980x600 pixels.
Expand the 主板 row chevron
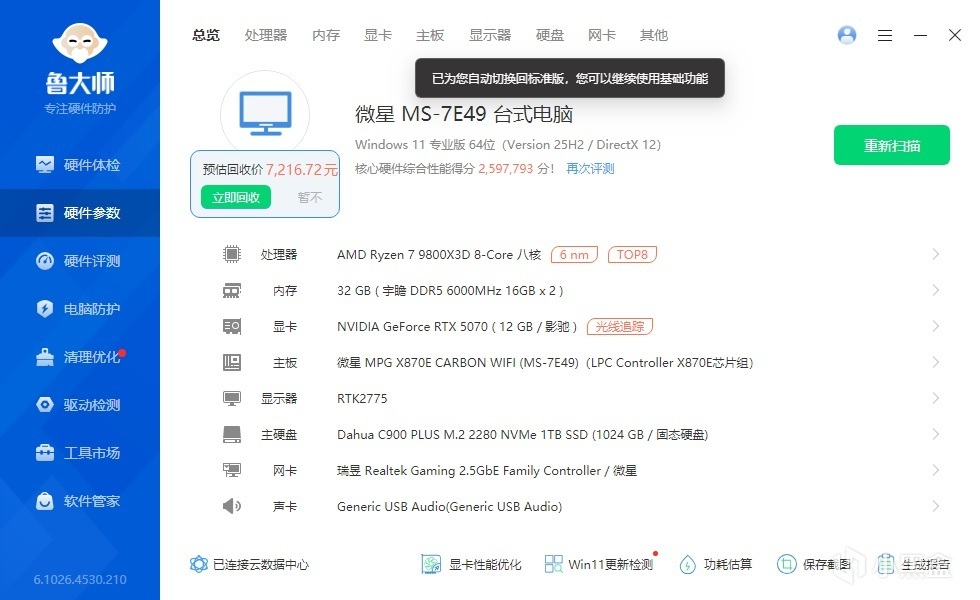pyautogui.click(x=936, y=362)
